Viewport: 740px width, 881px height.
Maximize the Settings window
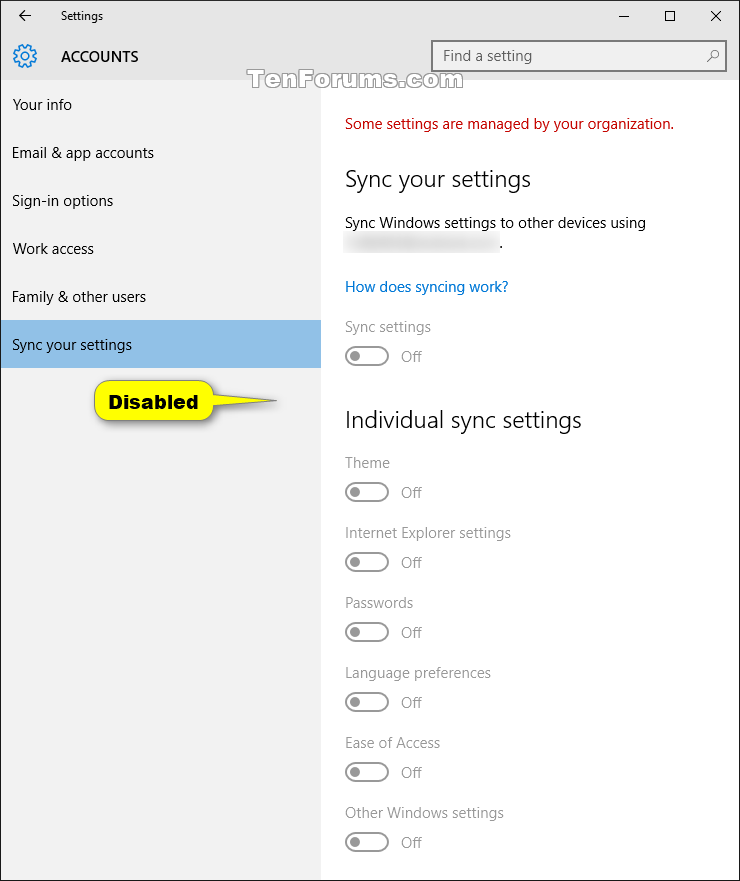tap(670, 16)
